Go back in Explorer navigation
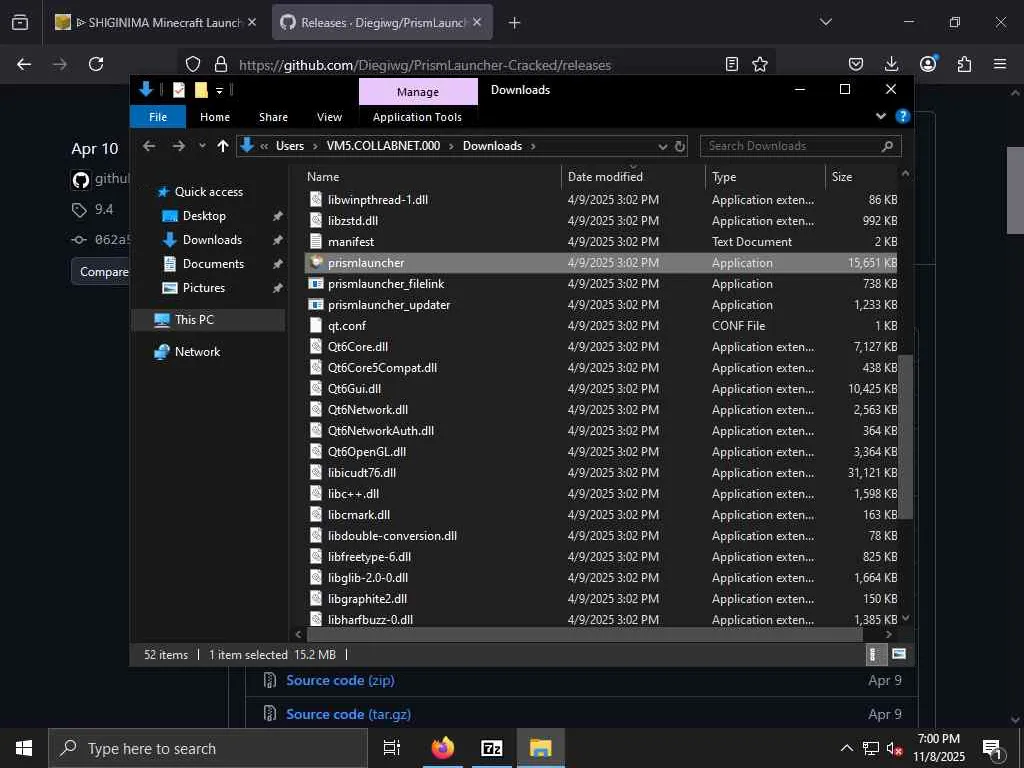Image resolution: width=1024 pixels, height=768 pixels. pos(149,146)
